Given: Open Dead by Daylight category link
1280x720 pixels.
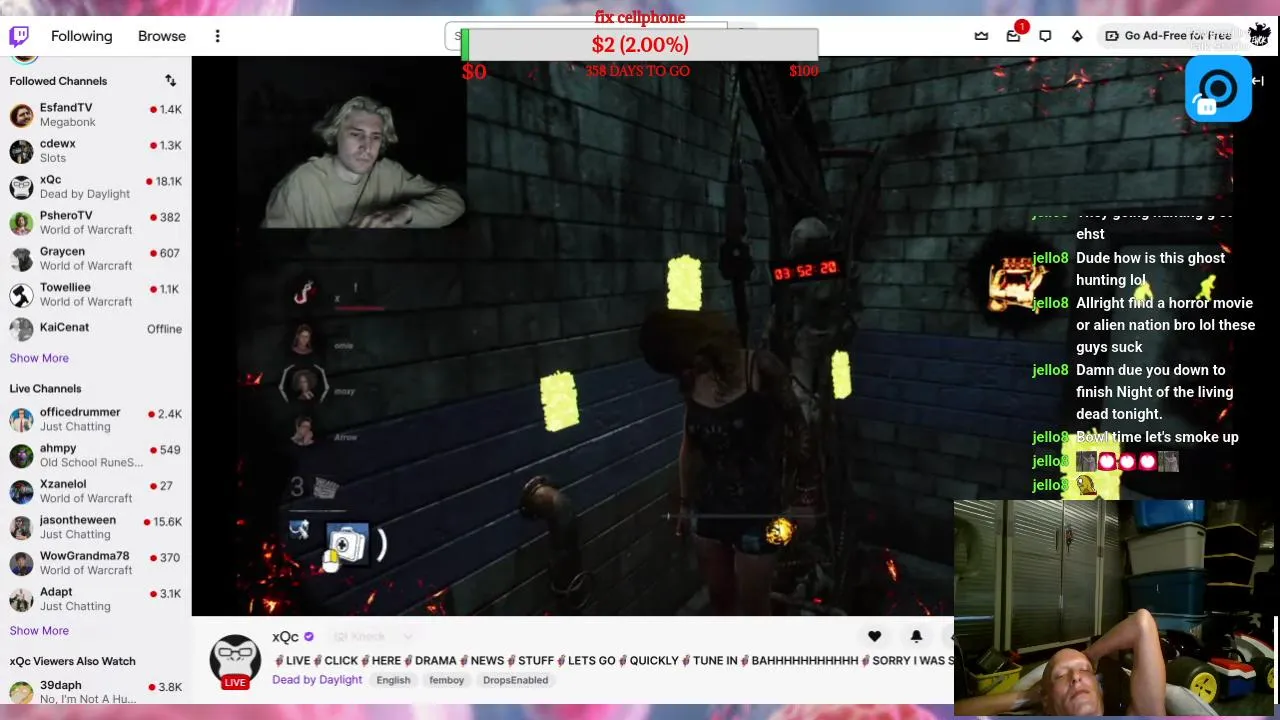Looking at the screenshot, I should [x=317, y=680].
